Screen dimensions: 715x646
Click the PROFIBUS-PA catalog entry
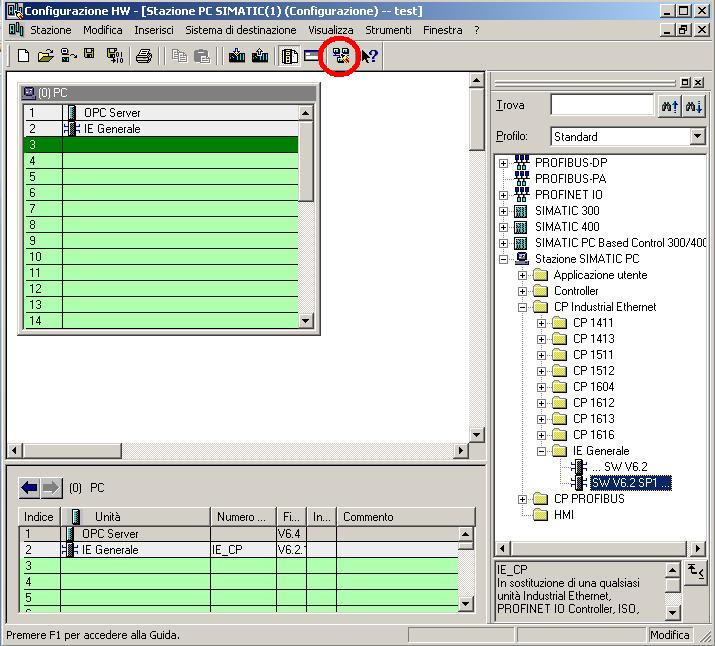point(570,179)
